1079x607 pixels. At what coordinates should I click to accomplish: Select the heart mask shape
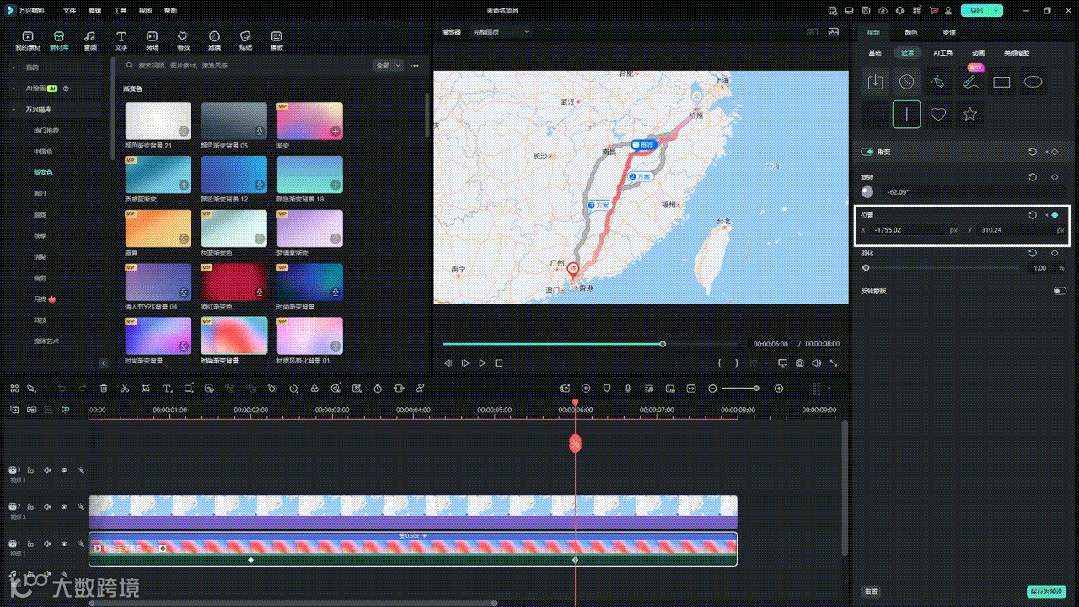pos(939,114)
